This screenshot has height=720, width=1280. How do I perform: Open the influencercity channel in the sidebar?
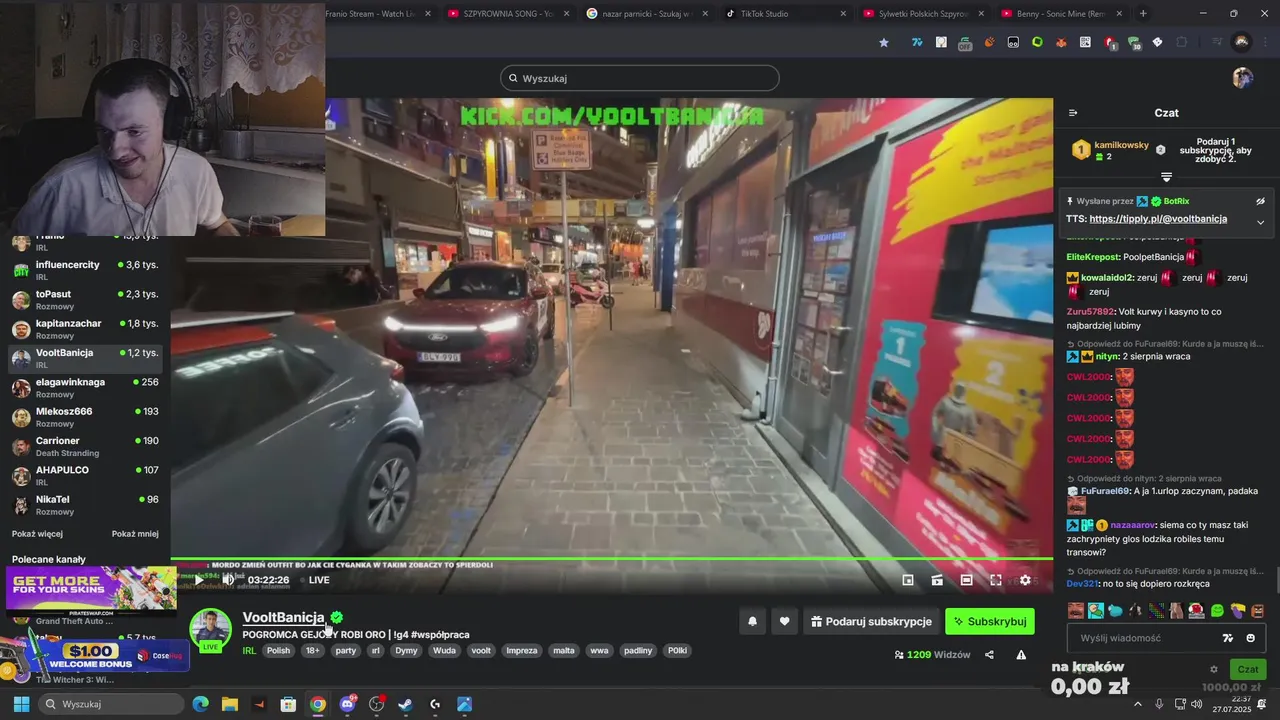(x=85, y=270)
